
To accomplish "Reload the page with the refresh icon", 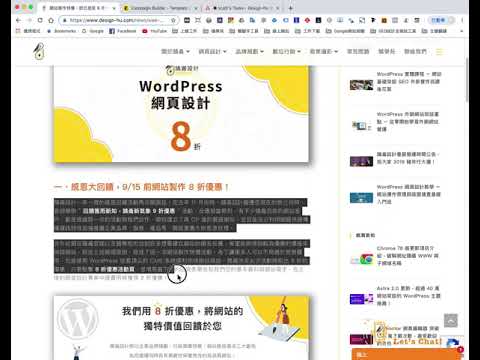I will [40, 20].
